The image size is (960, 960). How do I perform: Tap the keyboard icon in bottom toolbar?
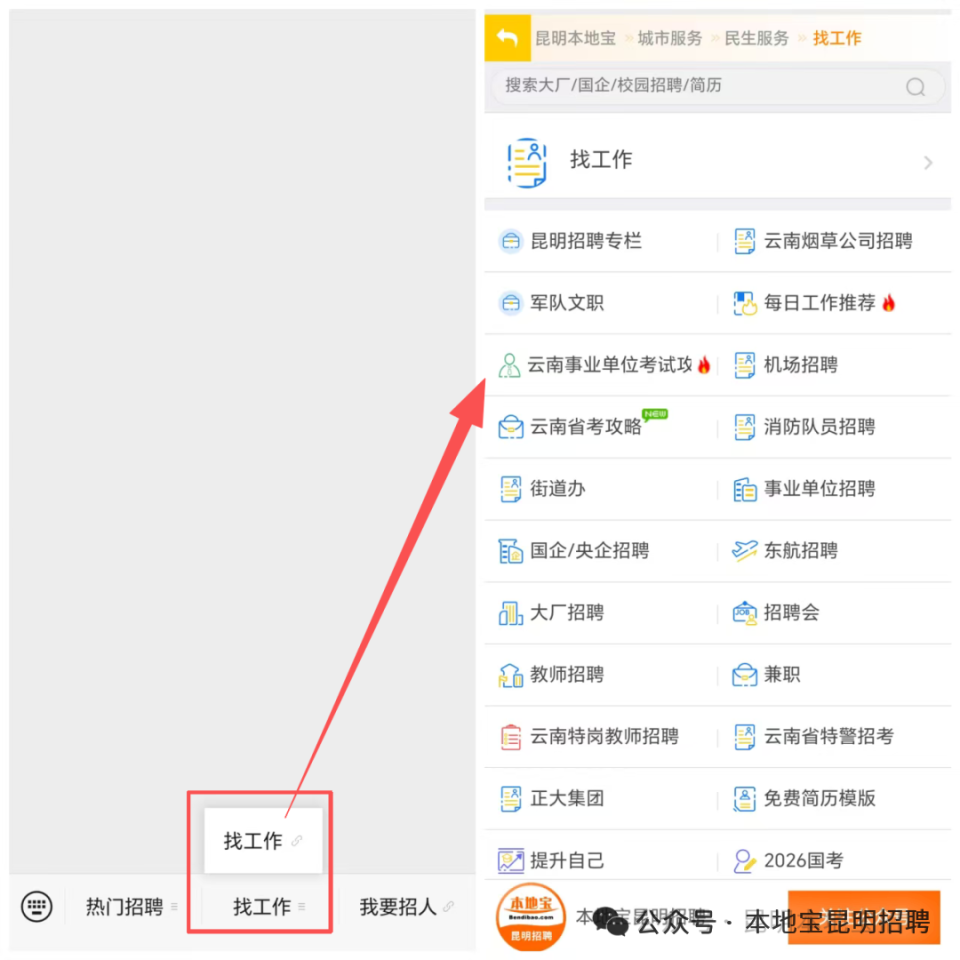pyautogui.click(x=37, y=906)
